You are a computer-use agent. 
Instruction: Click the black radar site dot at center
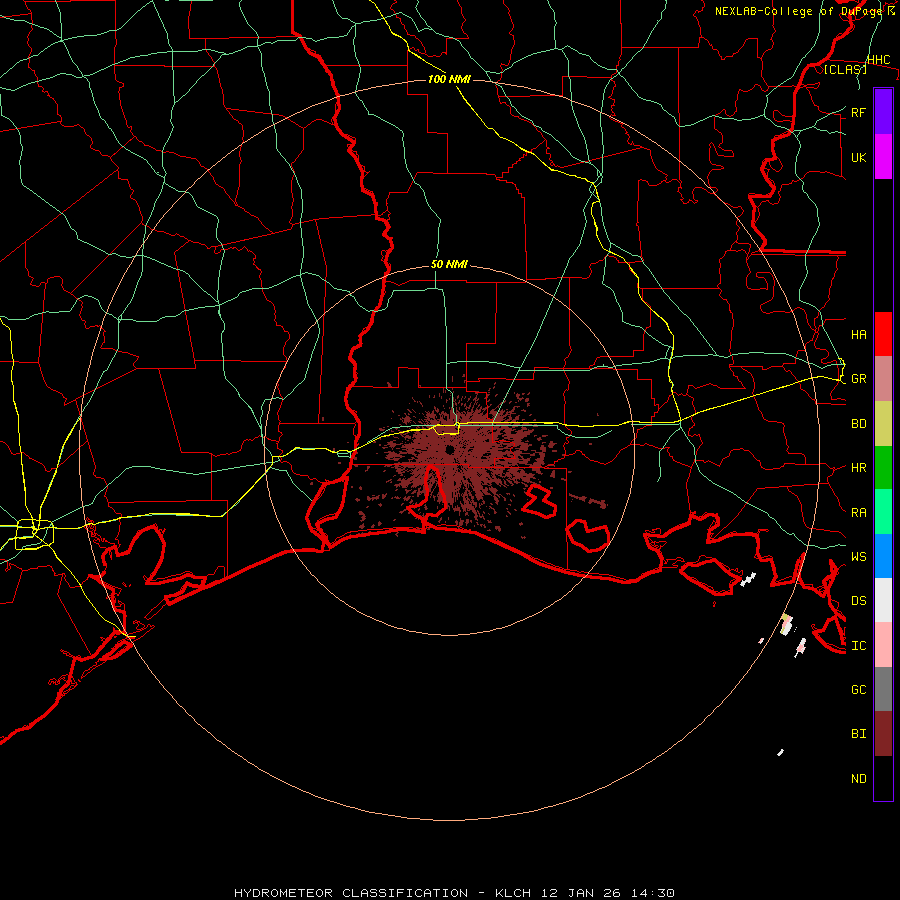[449, 449]
